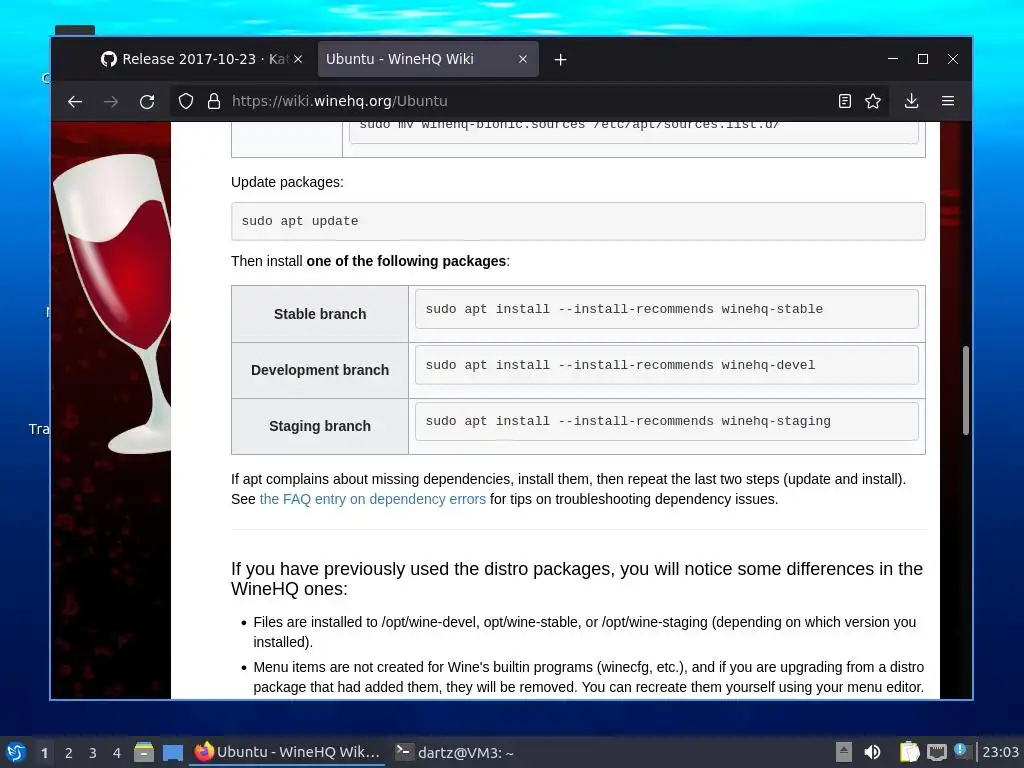Open the tracking protection shield icon
The image size is (1024, 768).
click(186, 101)
